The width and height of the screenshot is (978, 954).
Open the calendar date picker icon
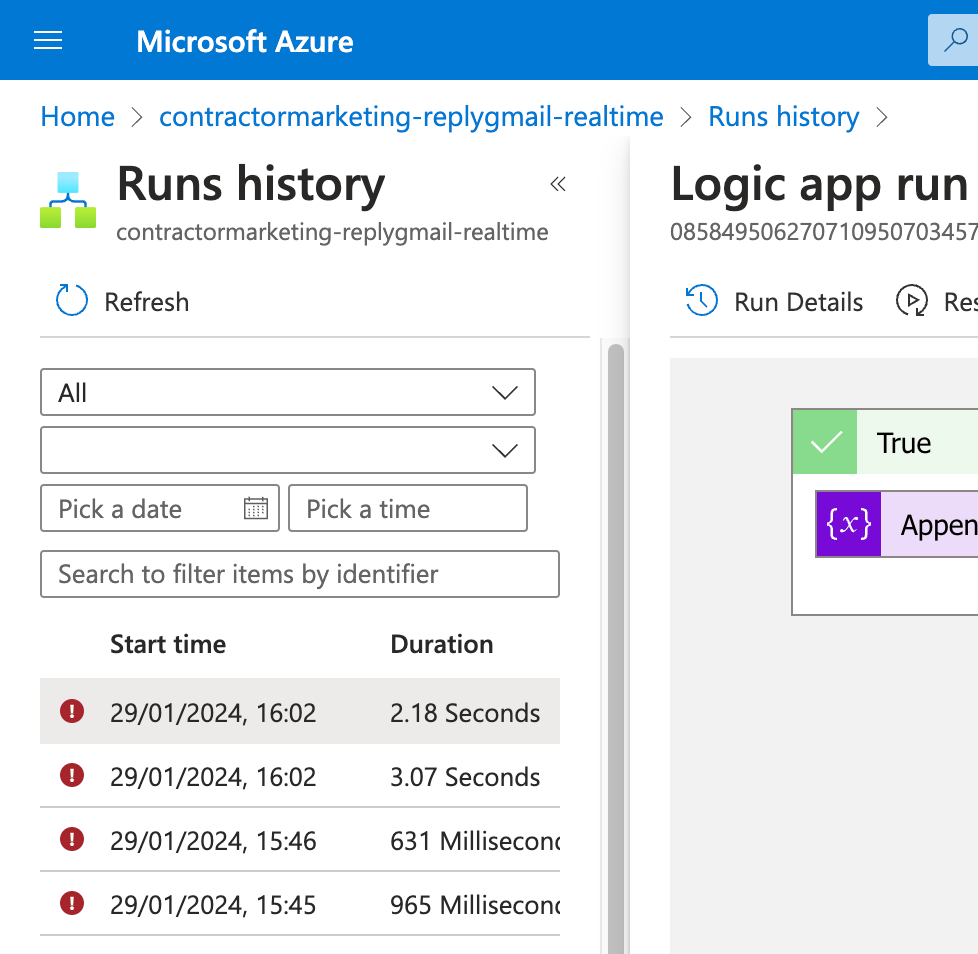point(256,508)
